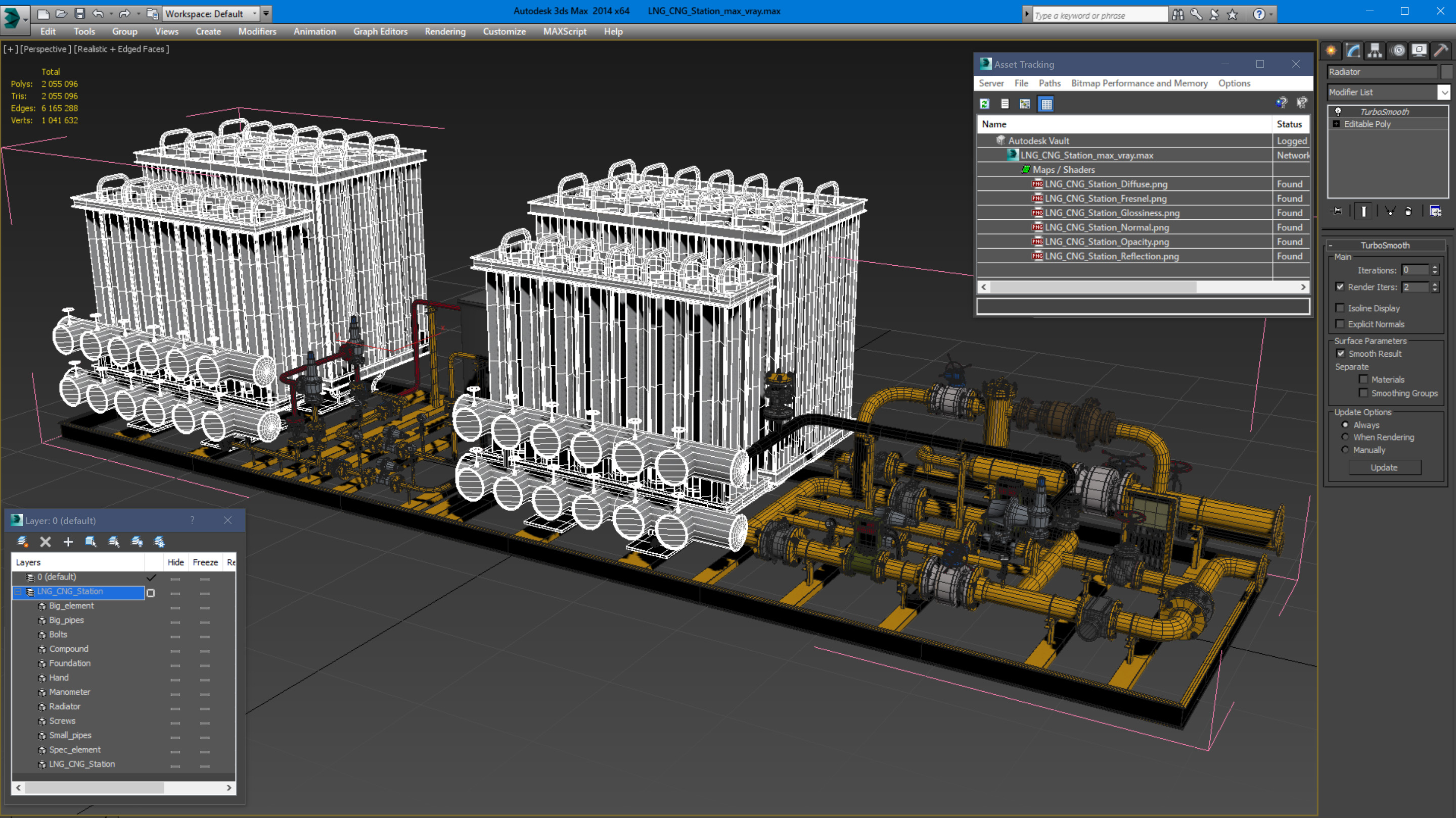1456x818 pixels.
Task: Enable Isoline Display checkbox
Action: coord(1340,308)
